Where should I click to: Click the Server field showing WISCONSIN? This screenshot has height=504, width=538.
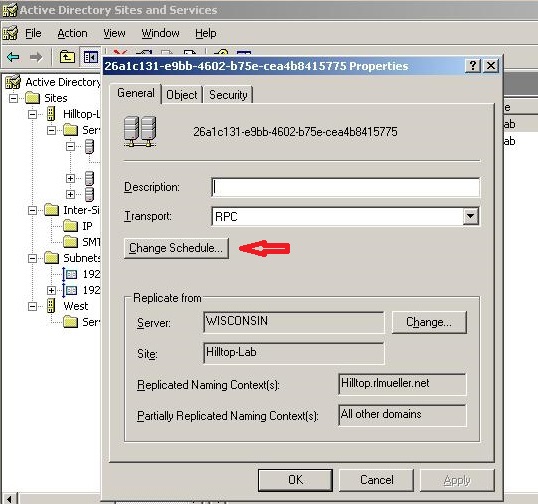(x=294, y=322)
